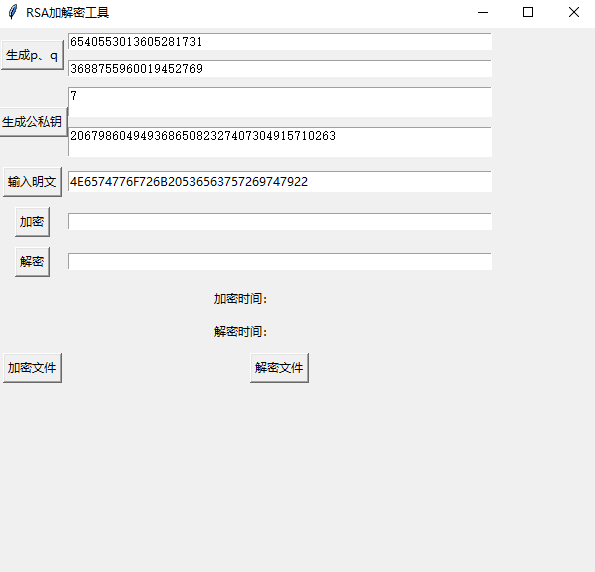The height and width of the screenshot is (572, 595).
Task: Click the empty ciphertext field beside 加密
Action: [280, 221]
